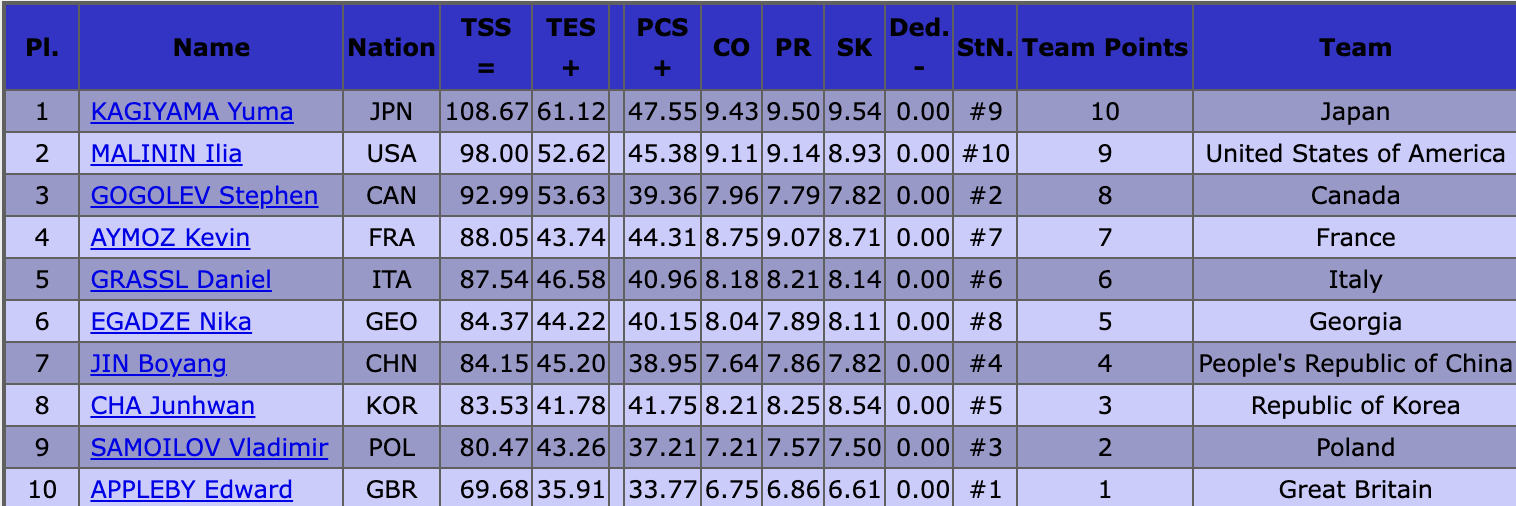
Task: Click Kagiyama's TSS score 108.67
Action: pos(486,111)
